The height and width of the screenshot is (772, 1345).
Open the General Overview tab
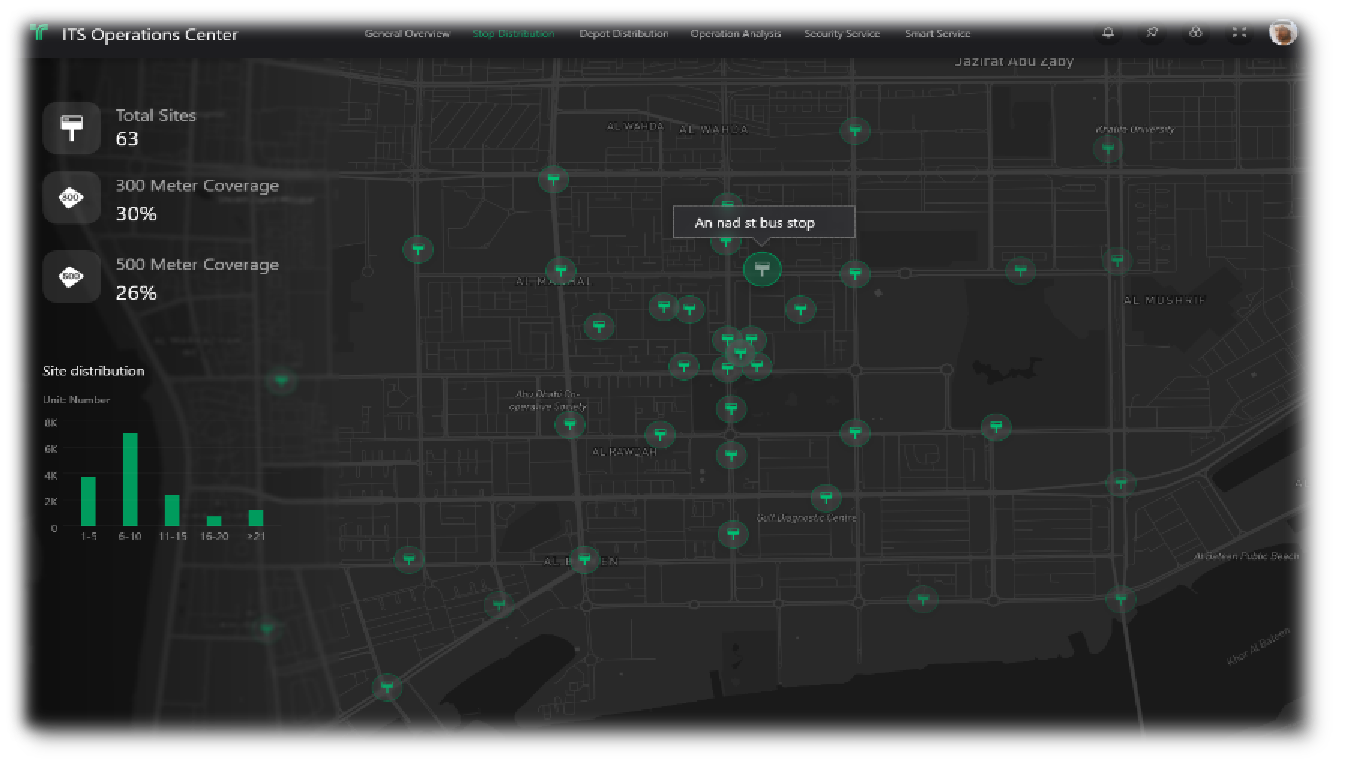point(407,34)
